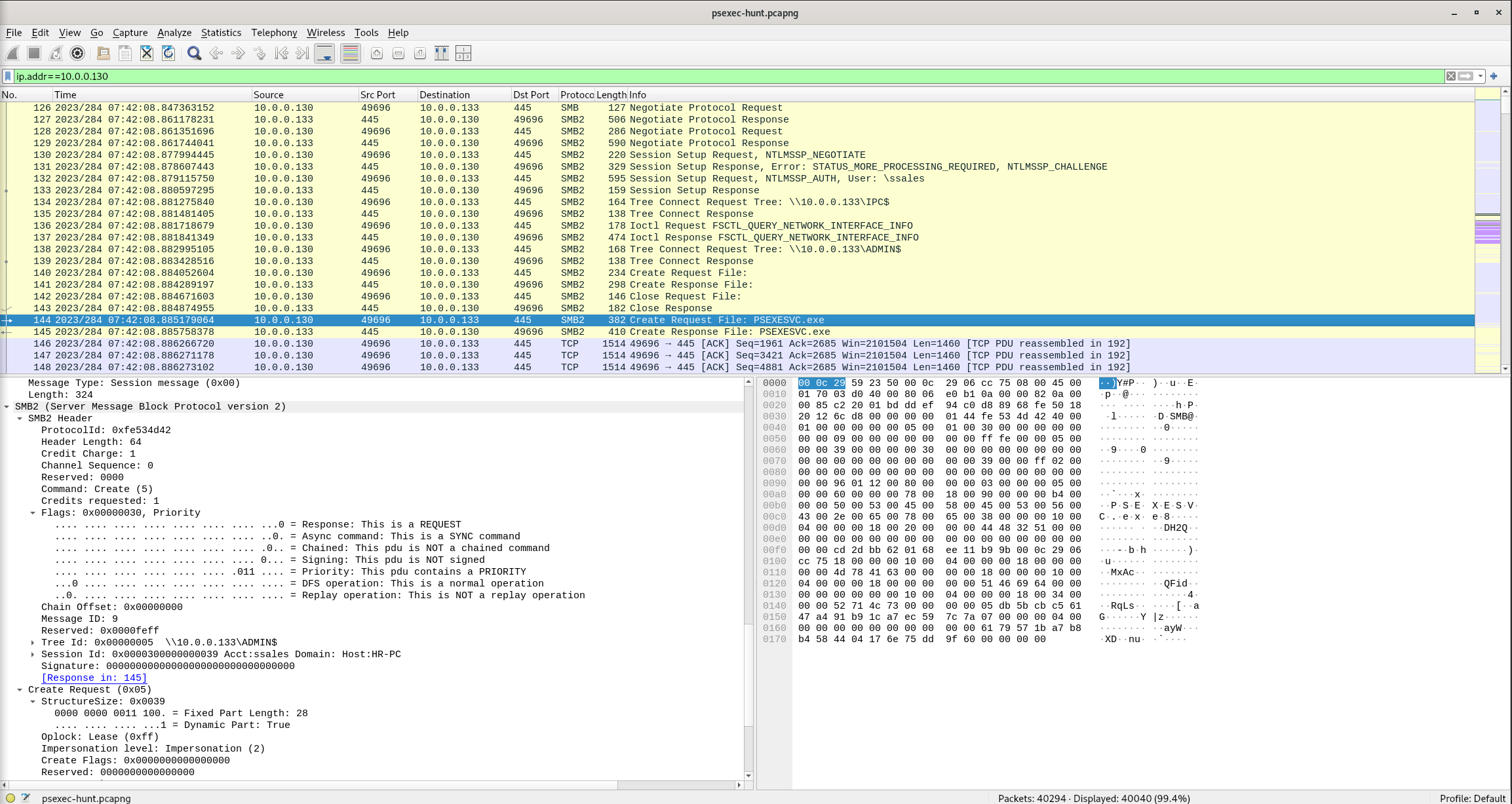Reset text to normal size
The width and height of the screenshot is (1512, 804).
click(420, 54)
